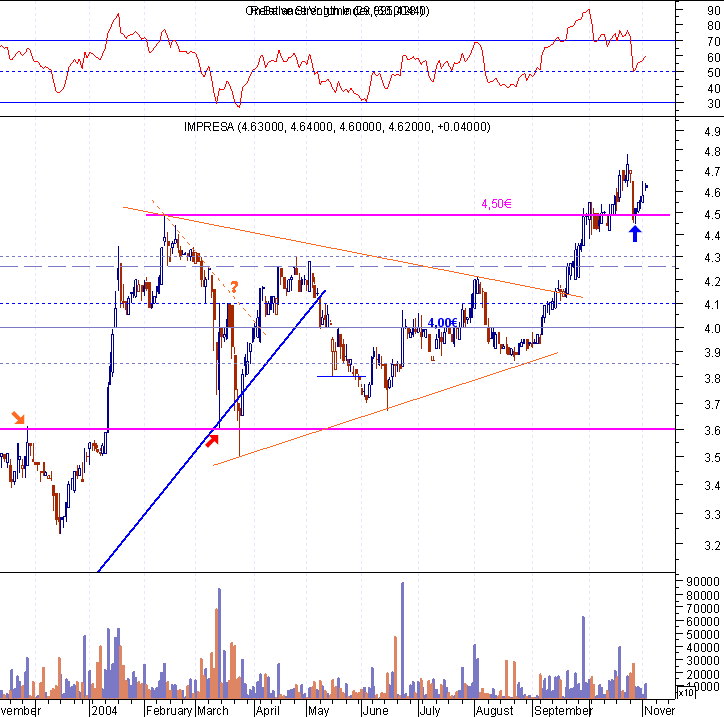The width and height of the screenshot is (724, 717).
Task: Select the magenta 4,50€ price label
Action: tap(496, 204)
